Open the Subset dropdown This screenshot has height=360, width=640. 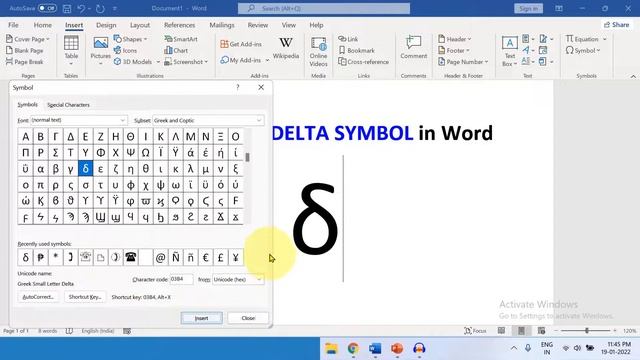pos(208,120)
